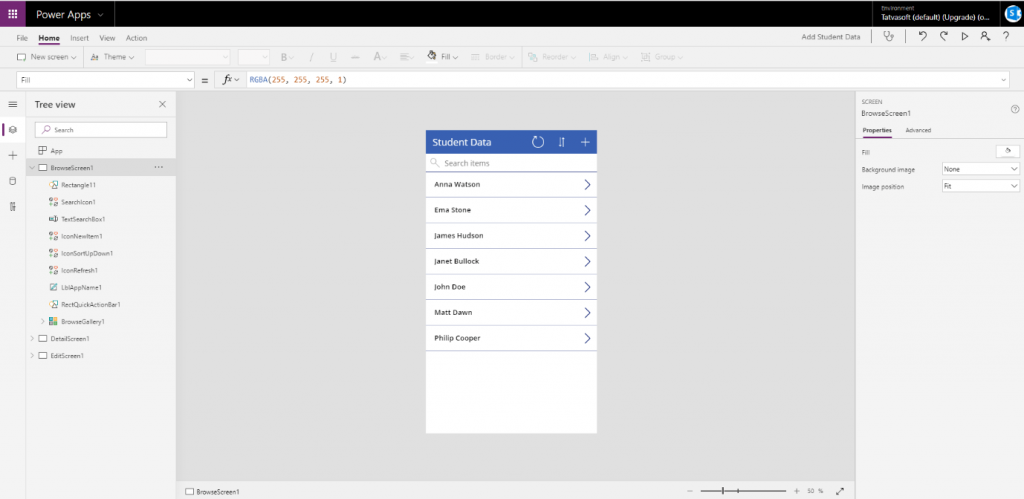
Task: Close the Tree view panel
Action: pyautogui.click(x=163, y=105)
